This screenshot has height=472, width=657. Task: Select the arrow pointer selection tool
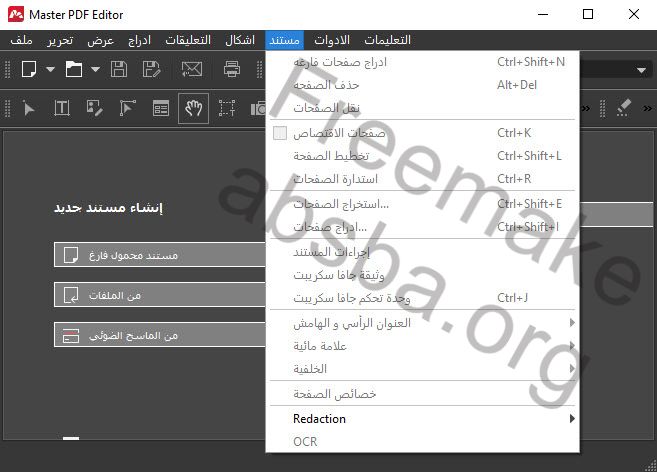click(x=28, y=109)
